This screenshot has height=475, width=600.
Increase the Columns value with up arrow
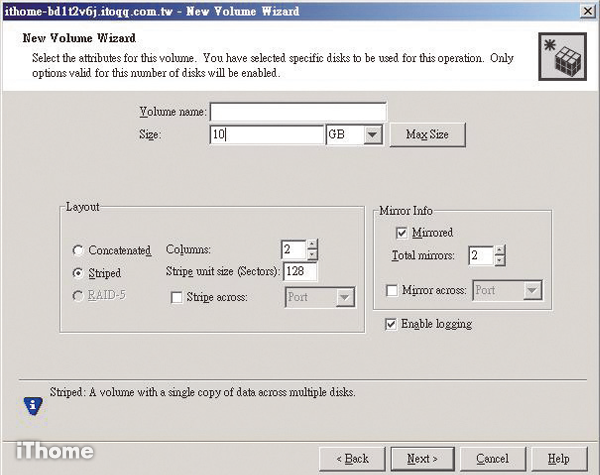click(x=313, y=244)
